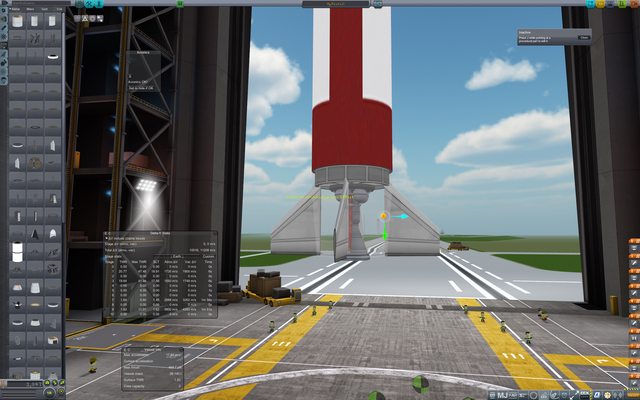Click the blue Save craft button

pyautogui.click(x=610, y=4)
